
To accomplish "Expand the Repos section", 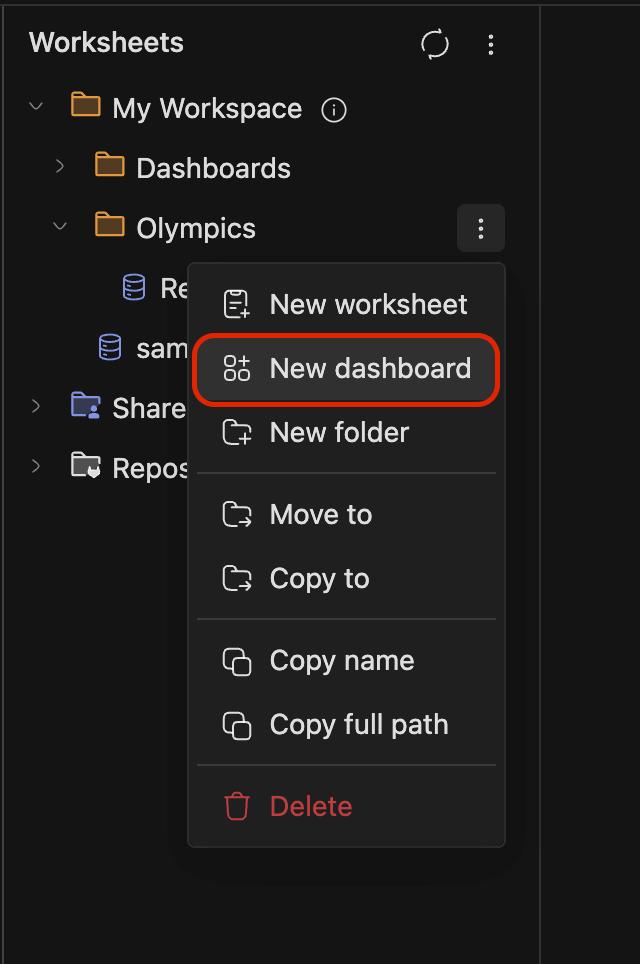I will click(x=36, y=466).
